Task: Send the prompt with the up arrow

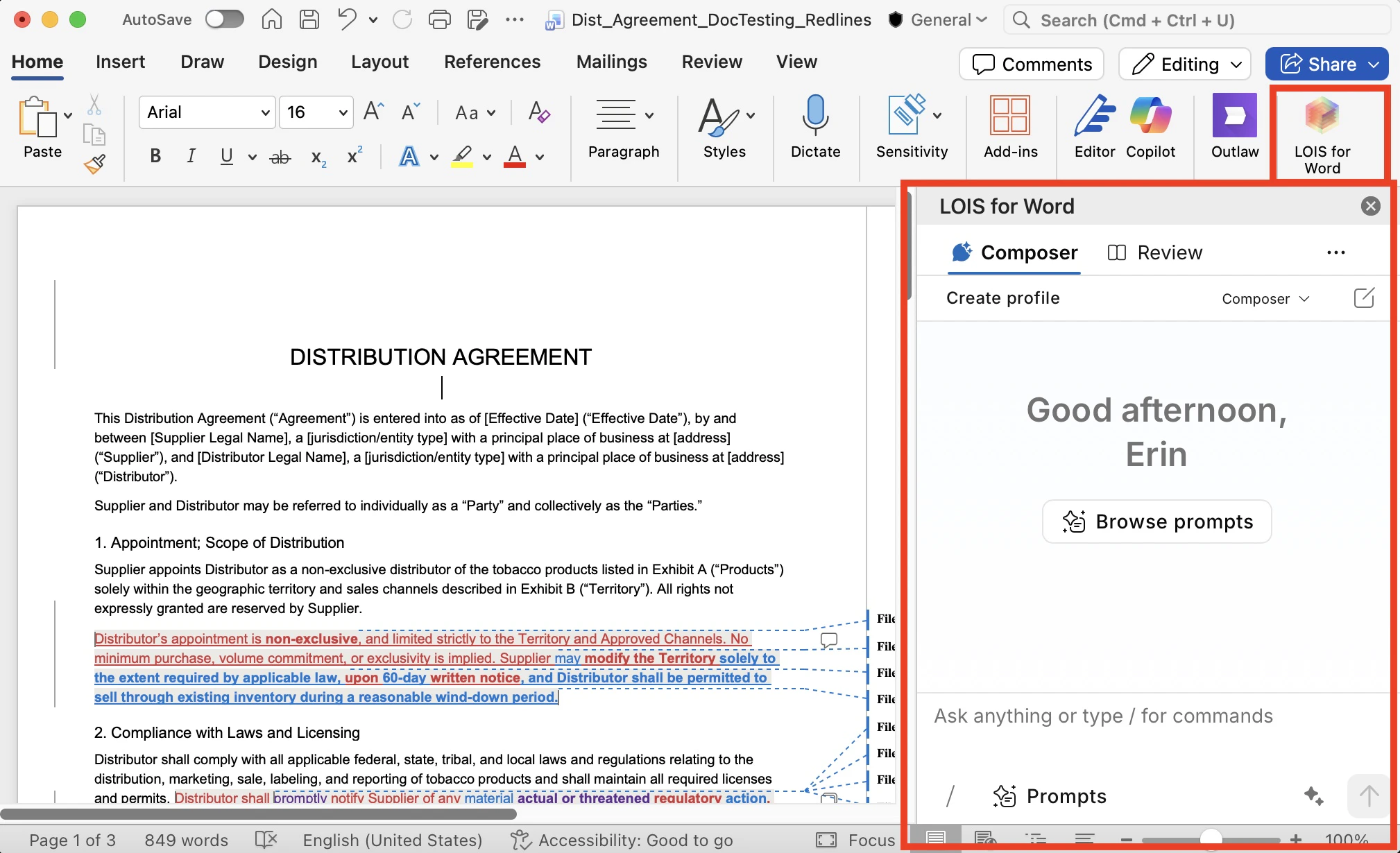Action: tap(1368, 795)
